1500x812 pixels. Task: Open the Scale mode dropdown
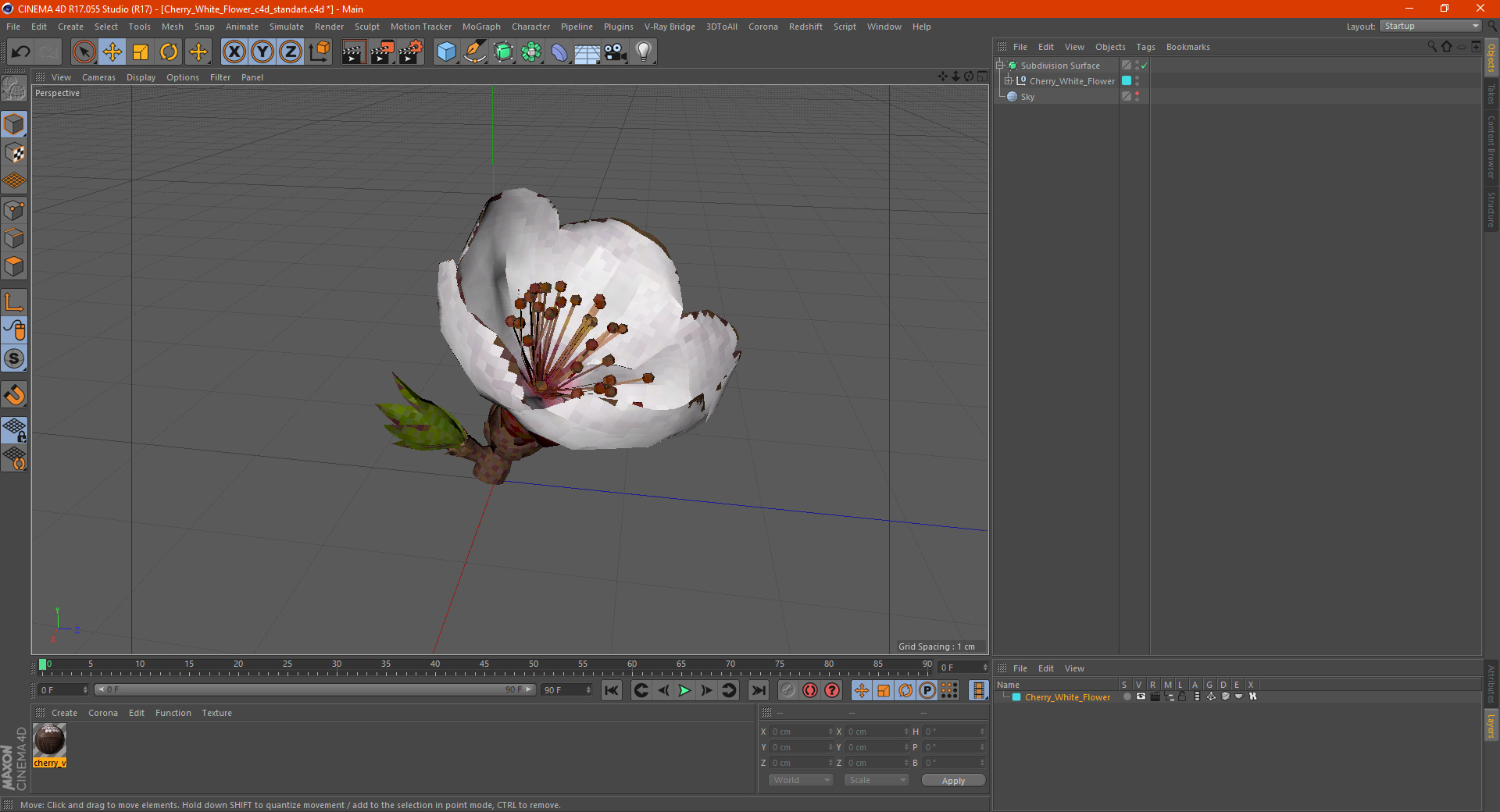[x=877, y=780]
